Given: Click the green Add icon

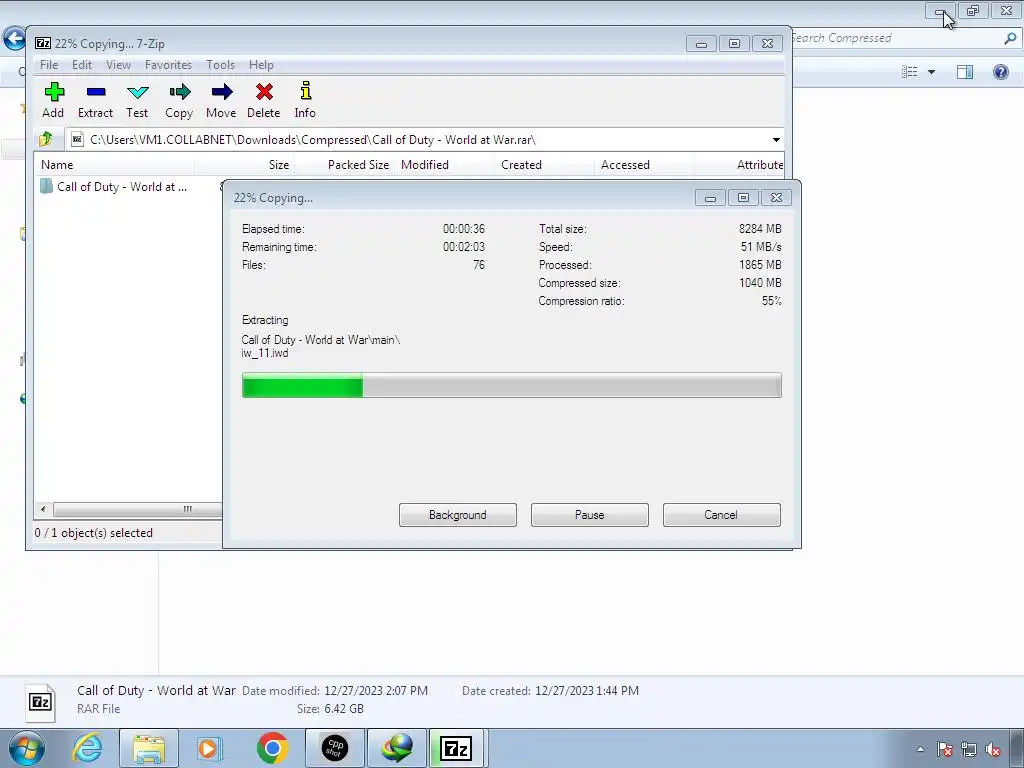Looking at the screenshot, I should tap(54, 92).
